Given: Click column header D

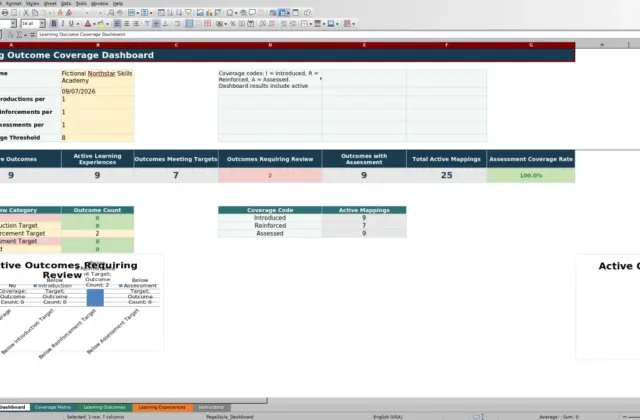Looking at the screenshot, I should 270,45.
